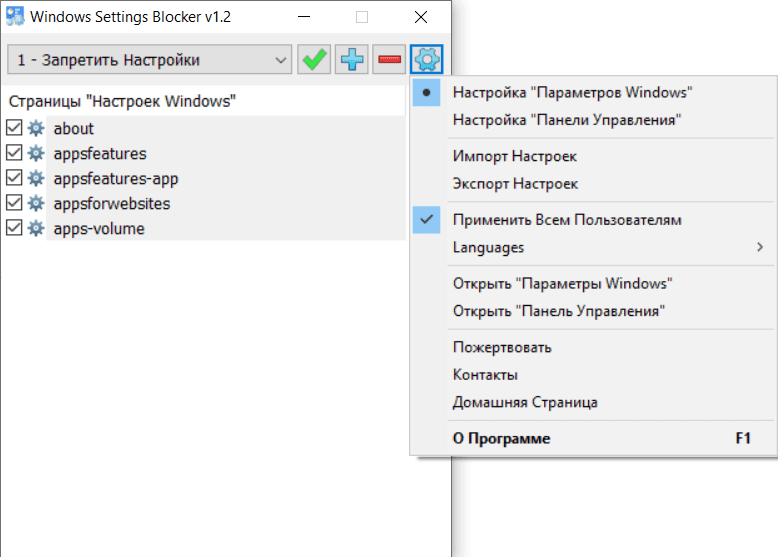Viewport: 778px width, 557px height.
Task: Click the Windows Settings Blocker title icon
Action: coord(15,16)
